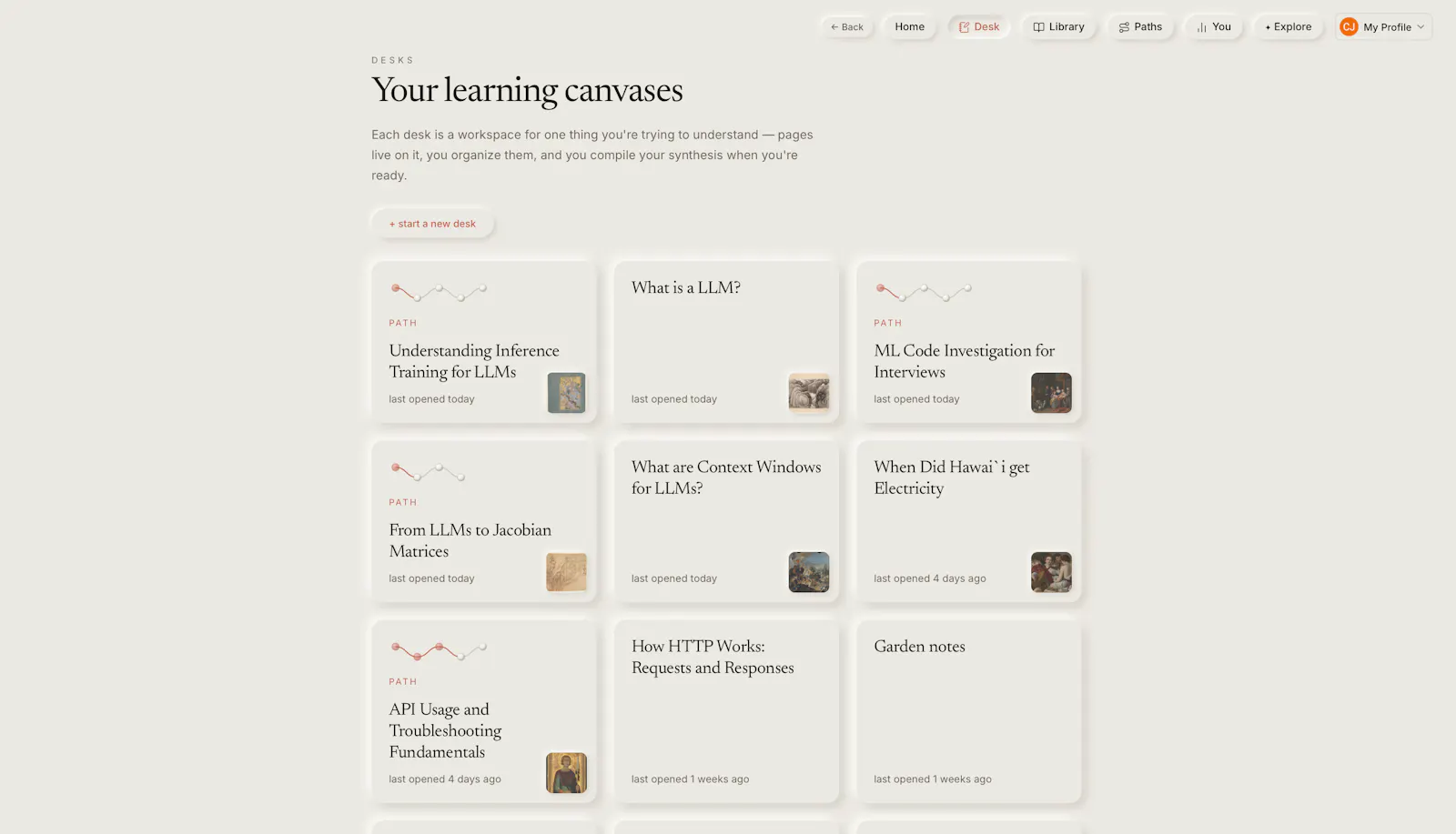Click the Back button
1456x834 pixels.
click(846, 27)
